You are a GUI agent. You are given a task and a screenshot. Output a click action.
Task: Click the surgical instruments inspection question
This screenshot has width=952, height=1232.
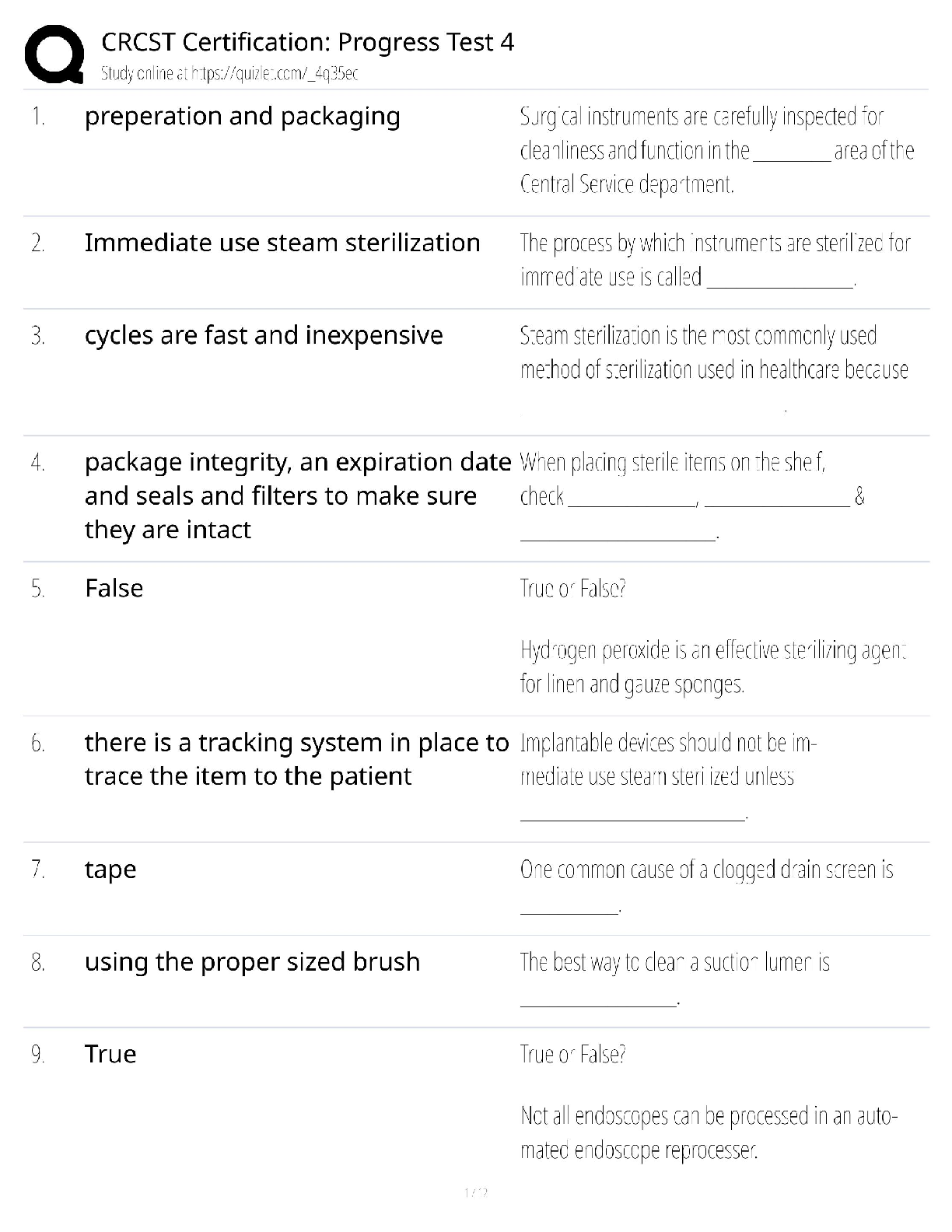[x=716, y=150]
